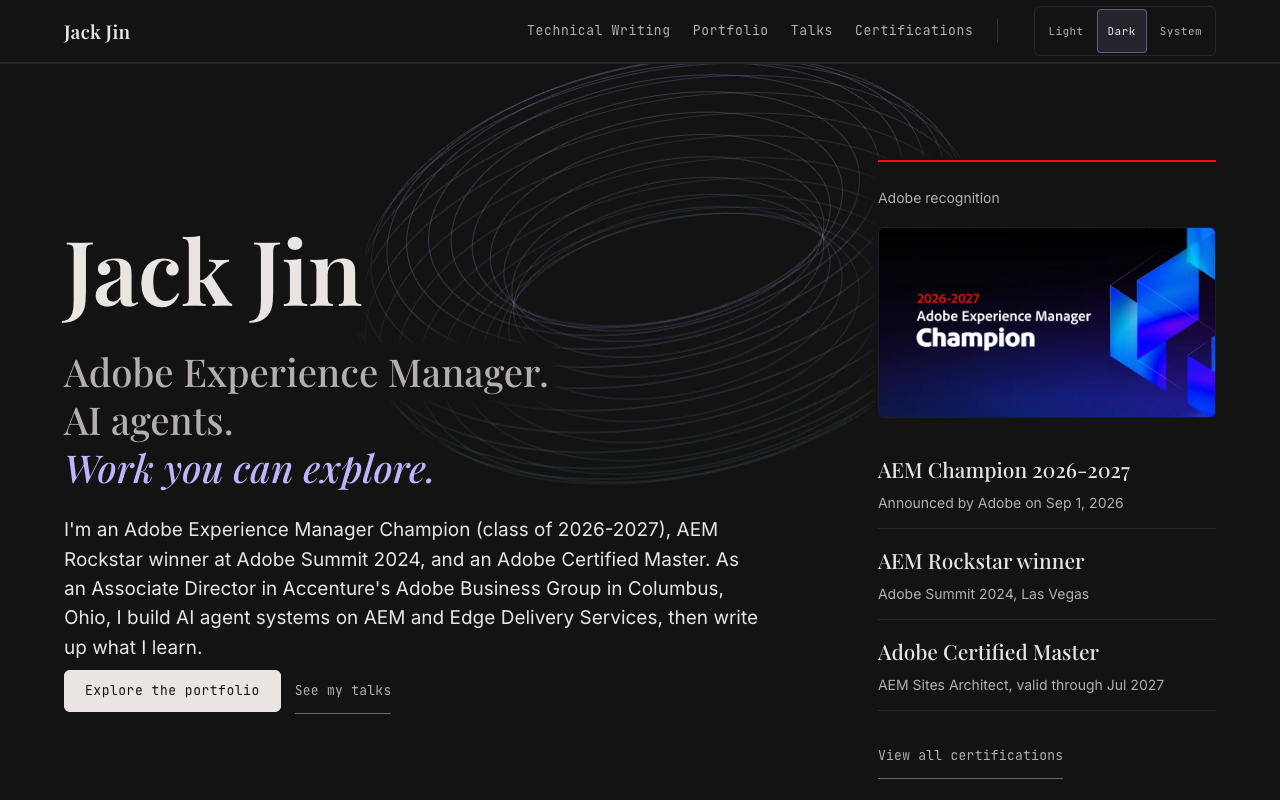The height and width of the screenshot is (800, 1280).
Task: Click the Adobe recognition label
Action: [x=939, y=198]
